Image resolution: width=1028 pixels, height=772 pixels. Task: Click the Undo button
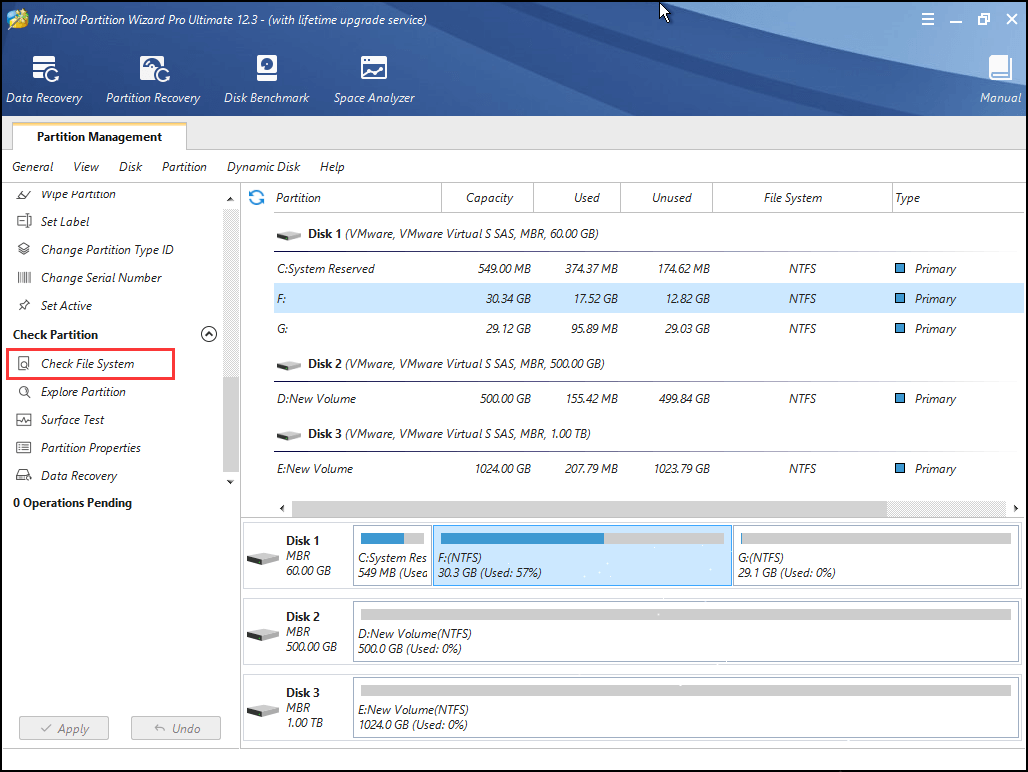[x=176, y=728]
